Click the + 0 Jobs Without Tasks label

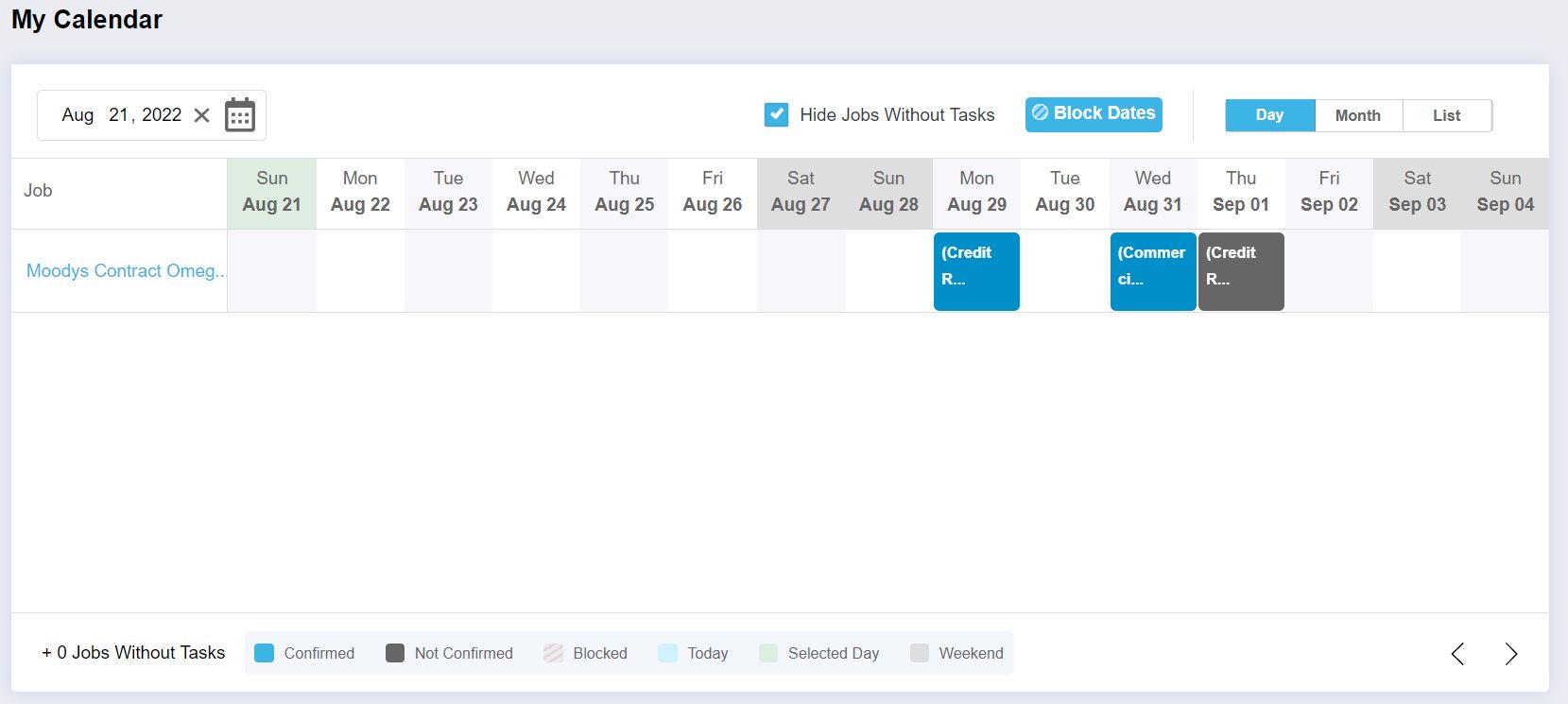click(133, 653)
